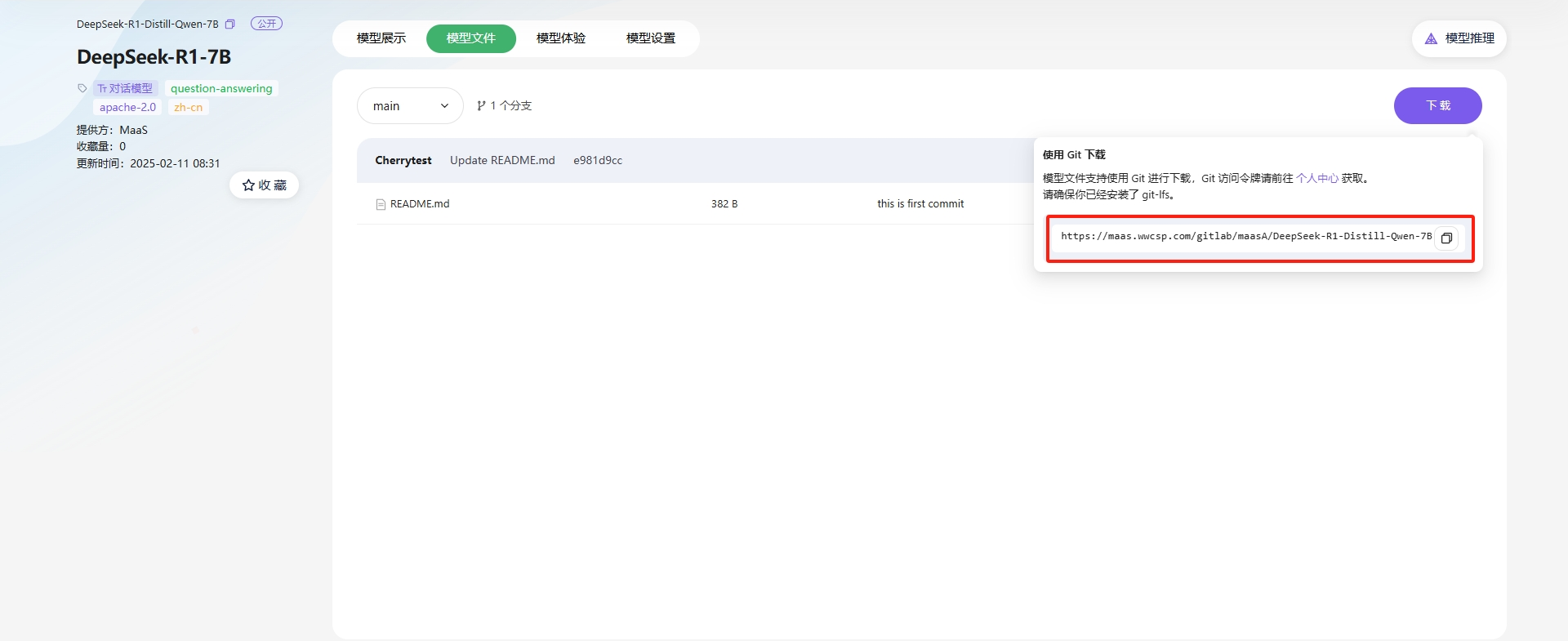Click the 公开 visibility badge
The height and width of the screenshot is (641, 1568).
tap(266, 24)
